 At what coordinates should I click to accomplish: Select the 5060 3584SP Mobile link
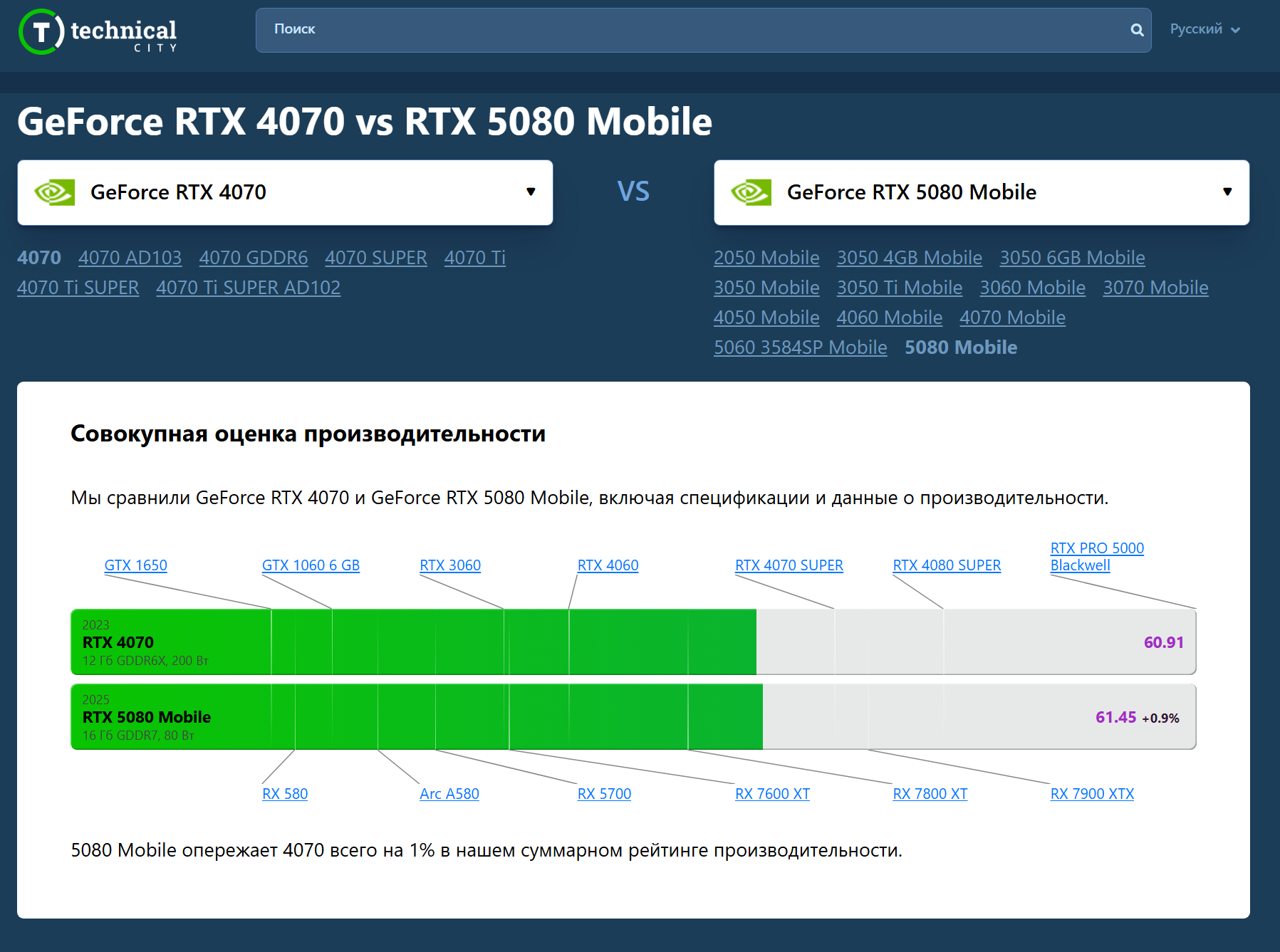pyautogui.click(x=801, y=347)
